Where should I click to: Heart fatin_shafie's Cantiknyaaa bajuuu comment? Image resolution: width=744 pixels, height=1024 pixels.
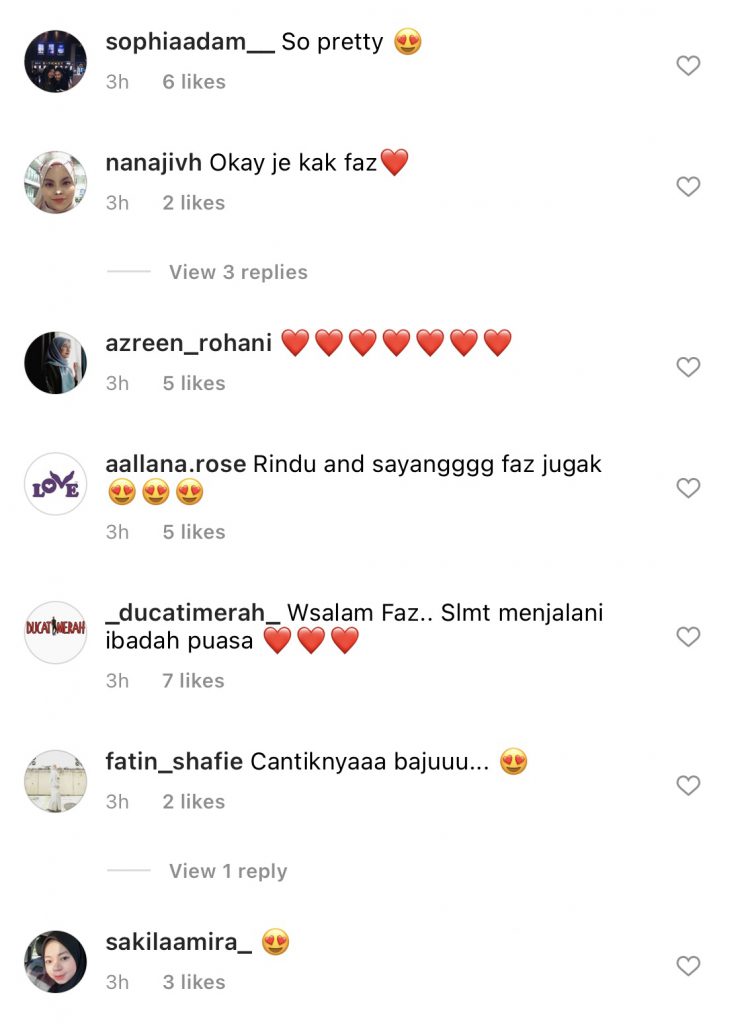pos(688,785)
